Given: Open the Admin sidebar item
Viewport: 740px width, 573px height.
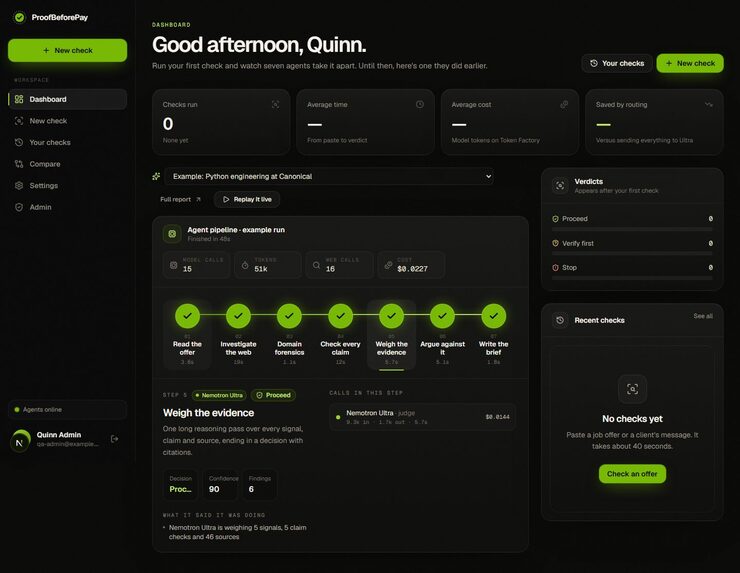Looking at the screenshot, I should coord(67,207).
